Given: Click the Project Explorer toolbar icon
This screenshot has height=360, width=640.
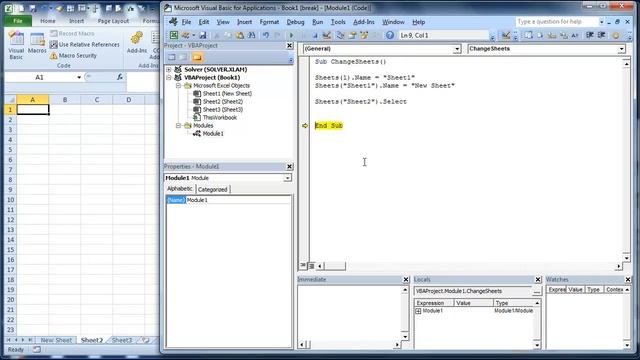Looking at the screenshot, I should [340, 36].
